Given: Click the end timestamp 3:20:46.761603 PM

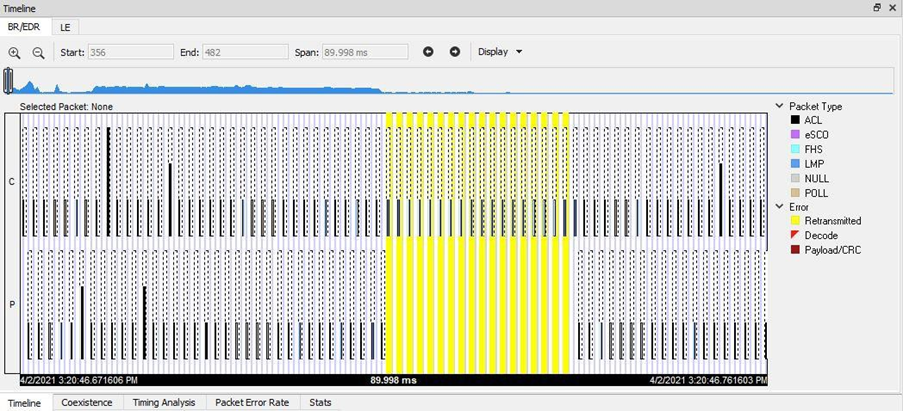Looking at the screenshot, I should (x=708, y=380).
